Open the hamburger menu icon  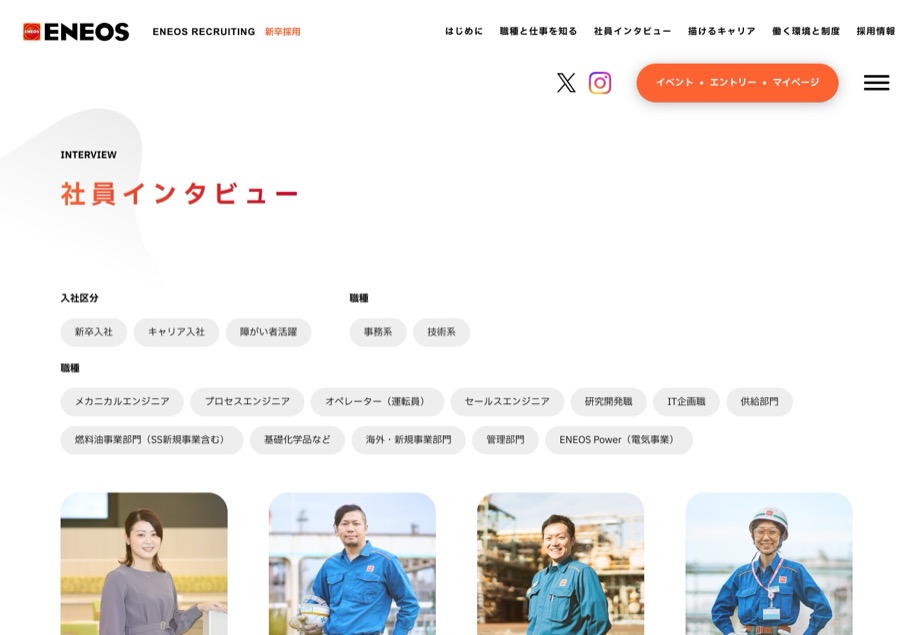876,83
